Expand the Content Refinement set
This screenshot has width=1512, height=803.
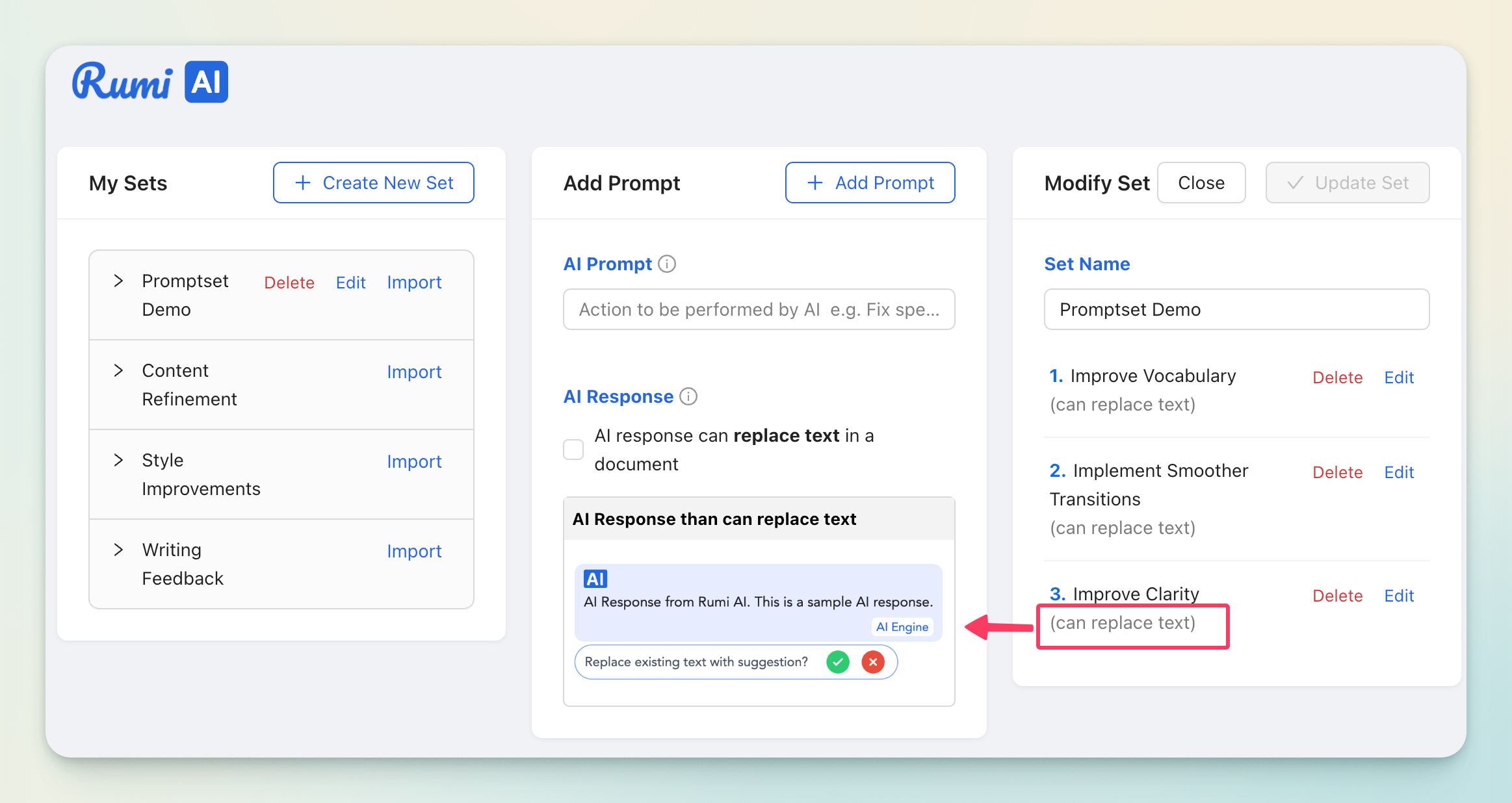[118, 371]
